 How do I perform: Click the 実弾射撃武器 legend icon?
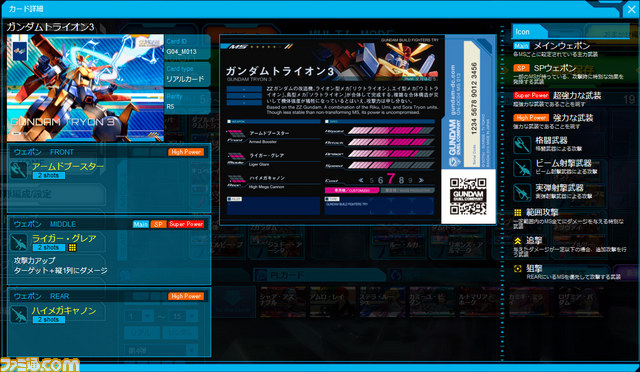522,192
